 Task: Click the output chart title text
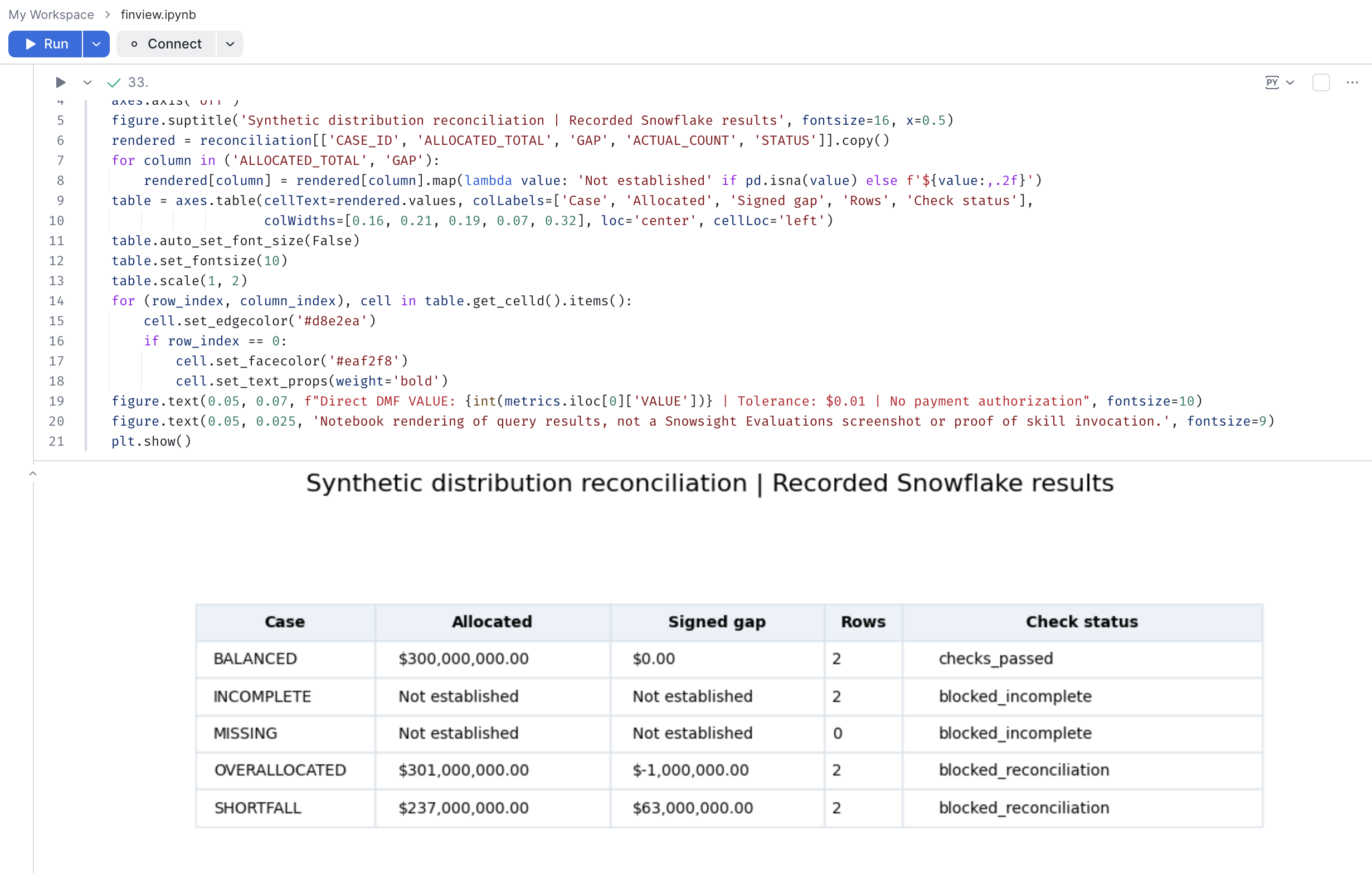pos(710,484)
